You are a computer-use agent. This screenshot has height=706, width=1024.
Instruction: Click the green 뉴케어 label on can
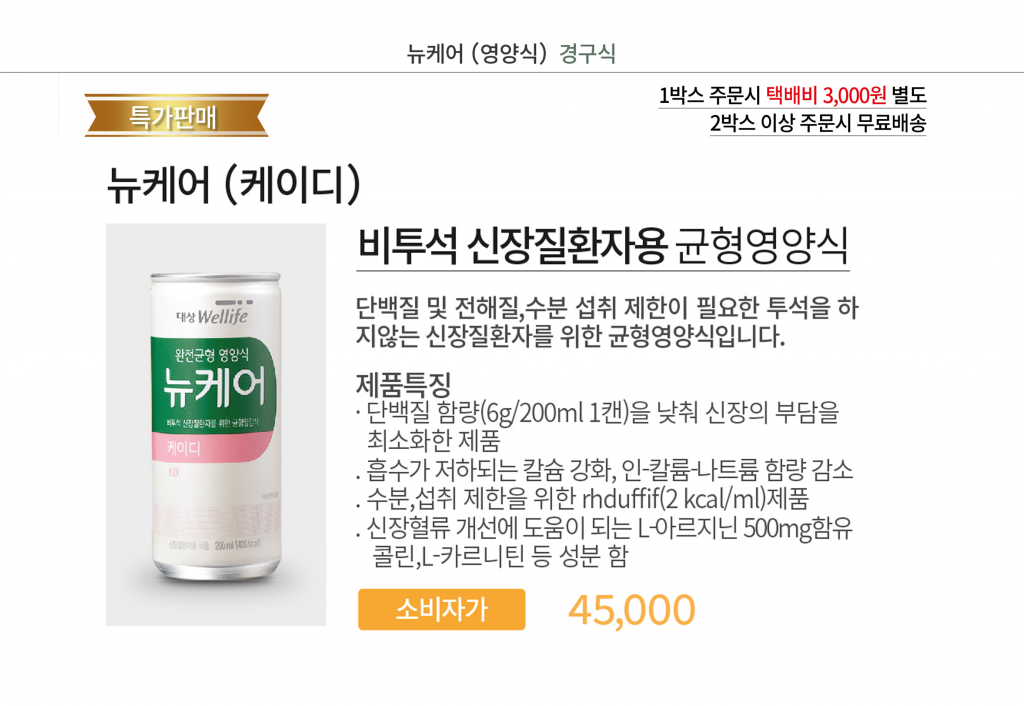[214, 385]
